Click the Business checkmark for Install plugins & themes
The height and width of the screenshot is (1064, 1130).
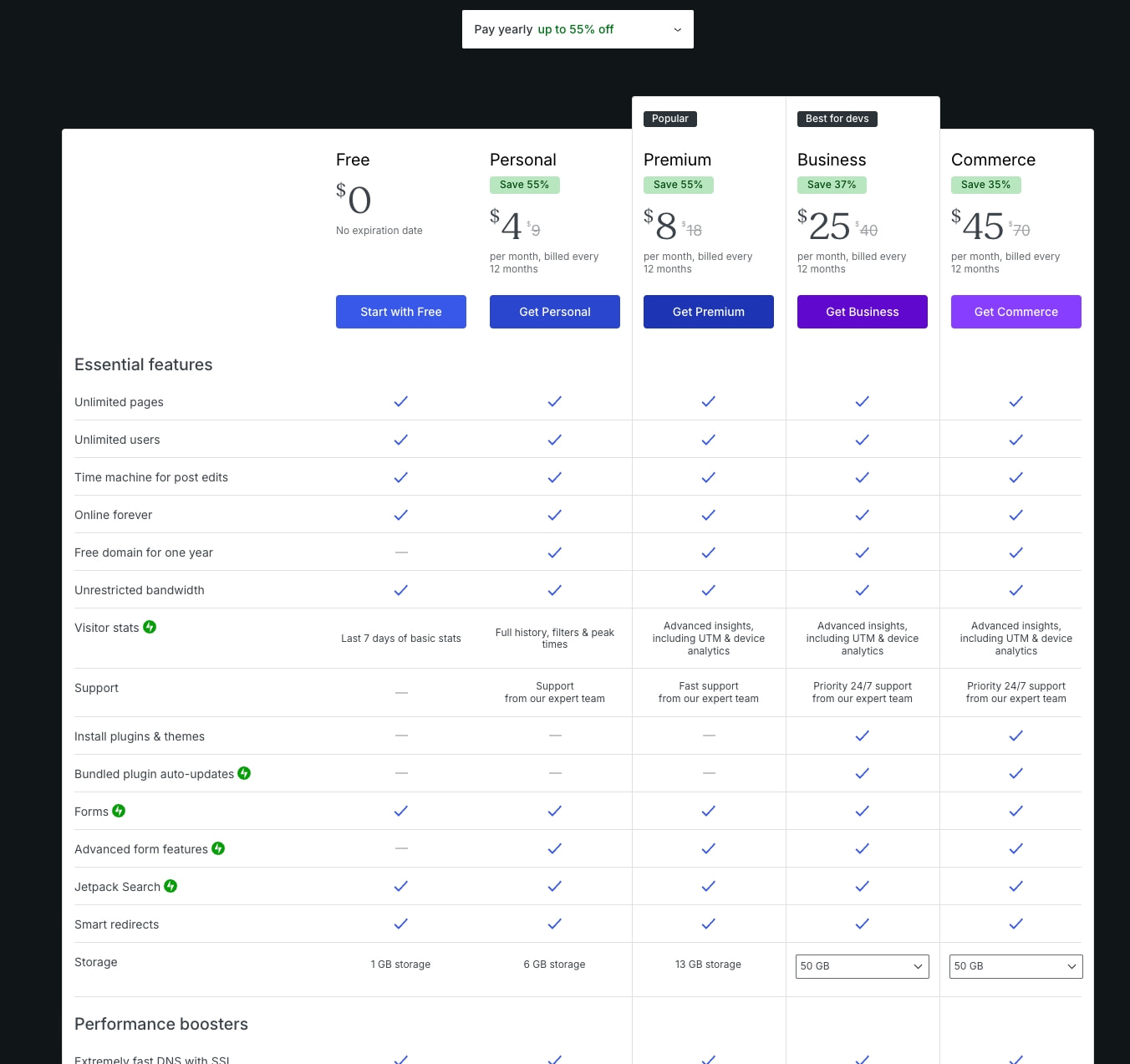pos(863,736)
